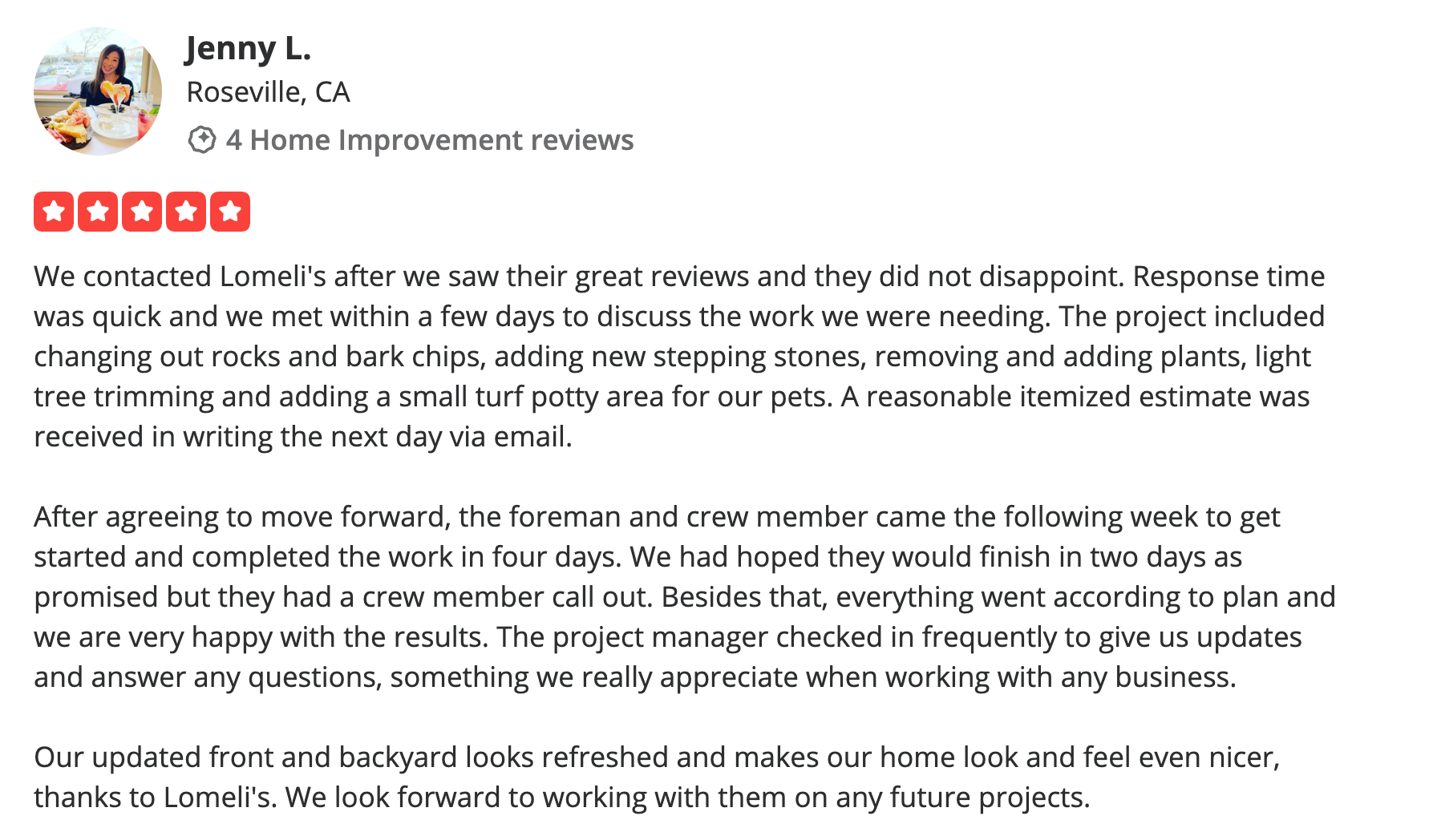
Task: Click the words "Response time" in the review
Action: (x=1229, y=277)
